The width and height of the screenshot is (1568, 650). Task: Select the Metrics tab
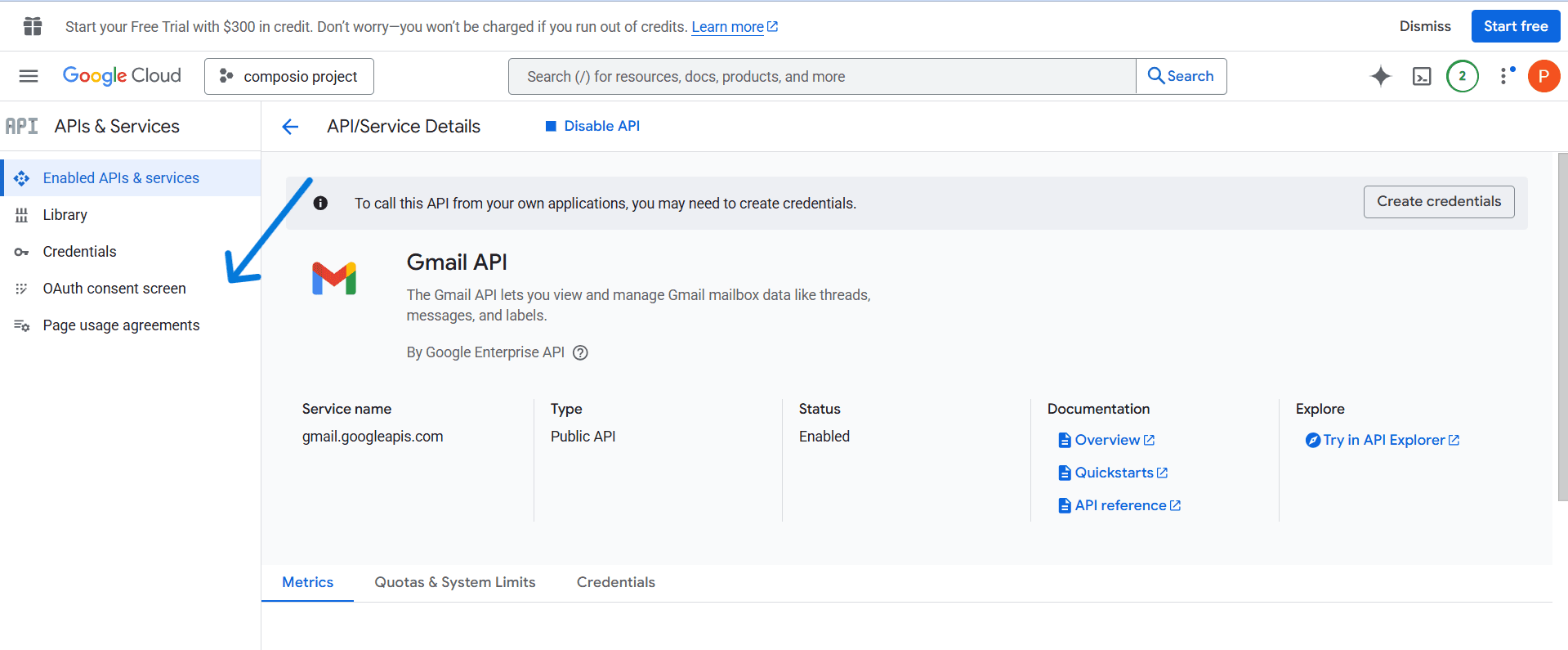pos(308,582)
